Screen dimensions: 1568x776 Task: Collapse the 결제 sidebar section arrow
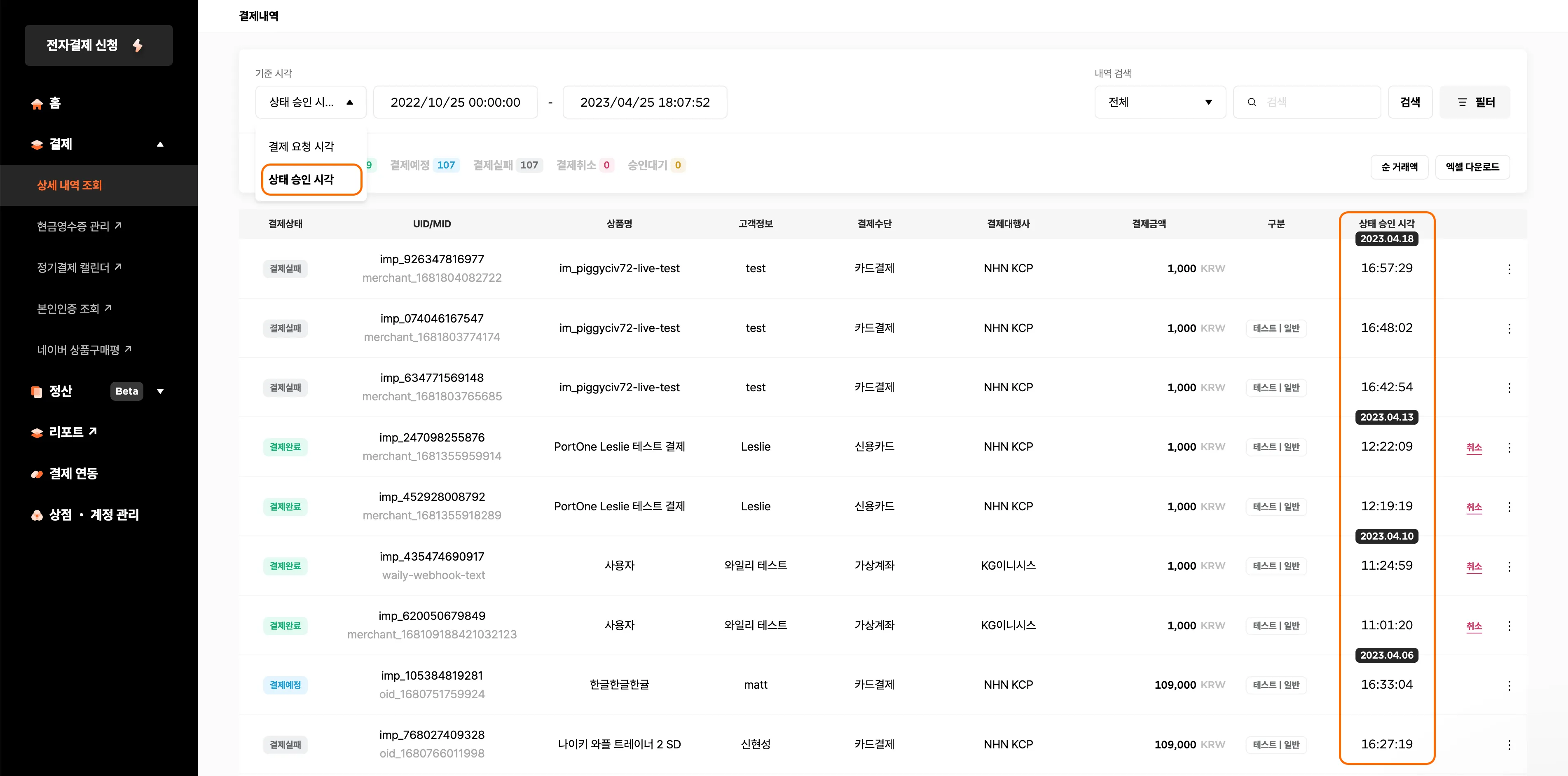(160, 144)
